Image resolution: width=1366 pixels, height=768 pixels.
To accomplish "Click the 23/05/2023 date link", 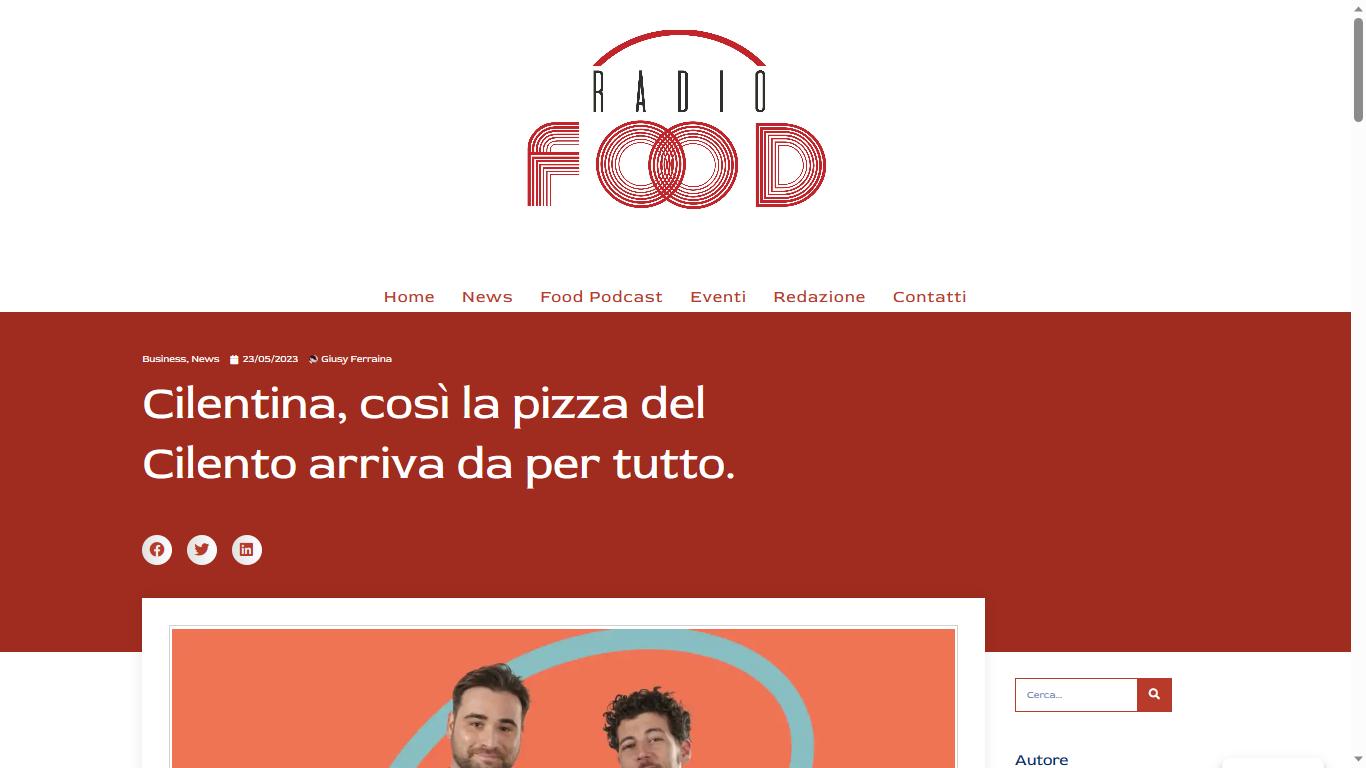I will pyautogui.click(x=270, y=359).
